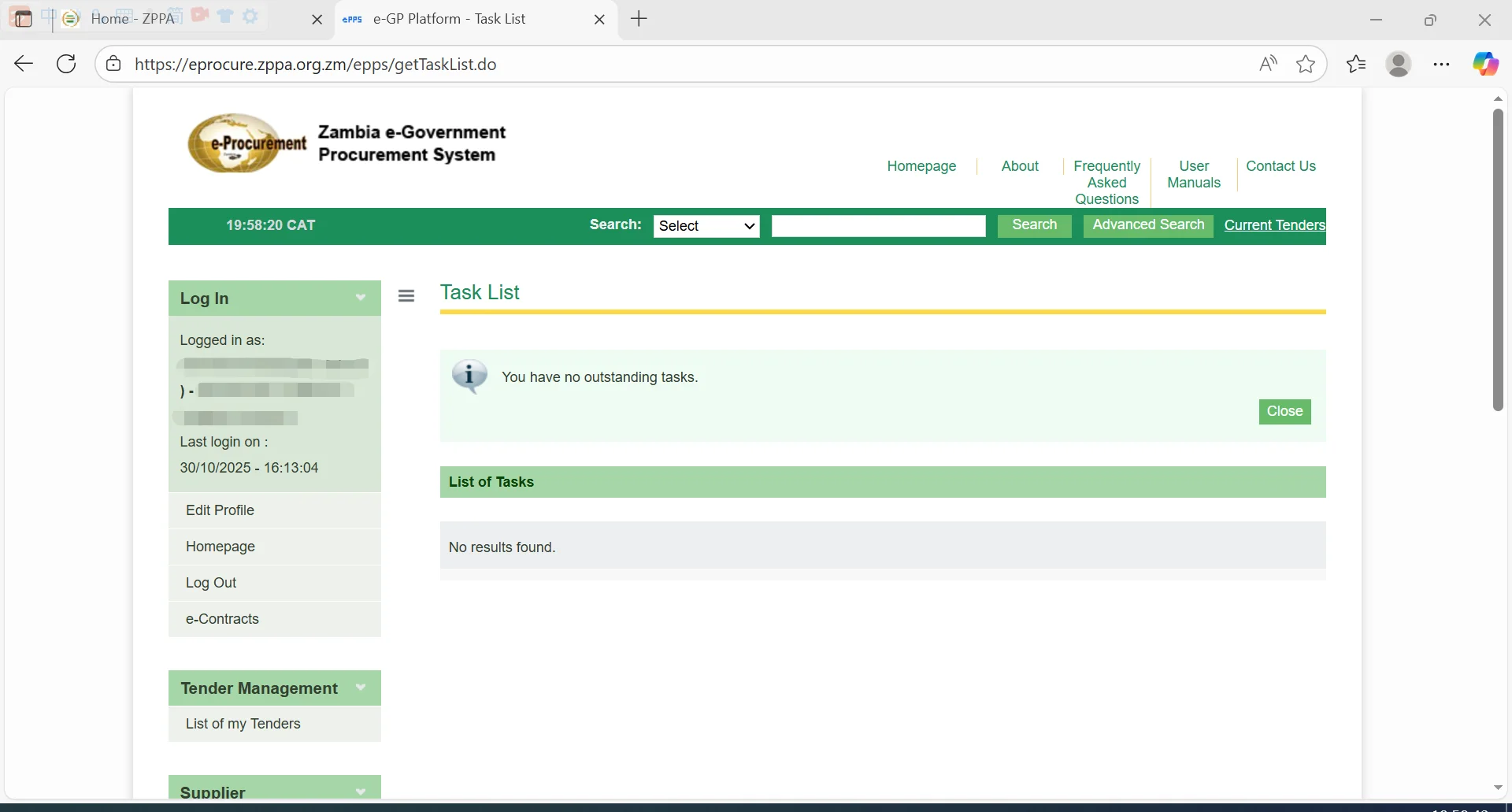Viewport: 1512px width, 812px height.
Task: Open Edit Profile in the sidebar
Action: click(275, 510)
